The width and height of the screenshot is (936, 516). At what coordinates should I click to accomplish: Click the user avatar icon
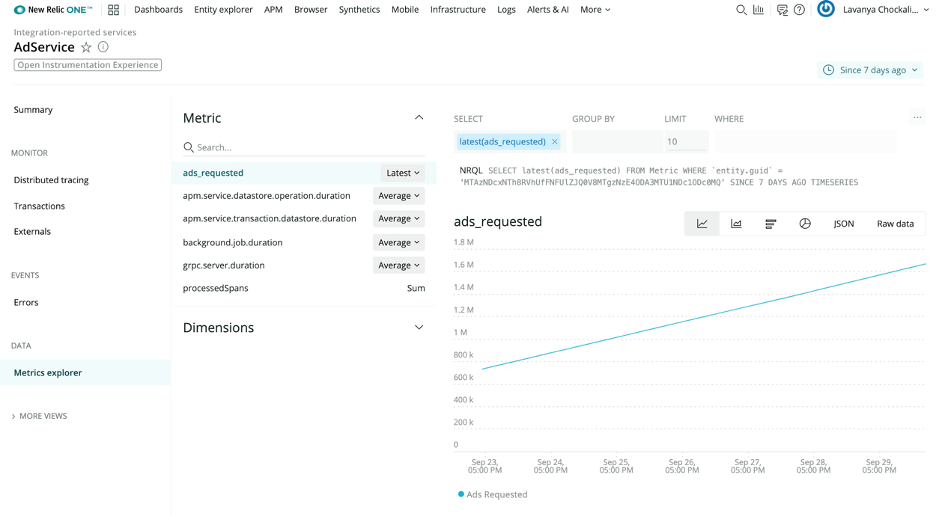826,9
